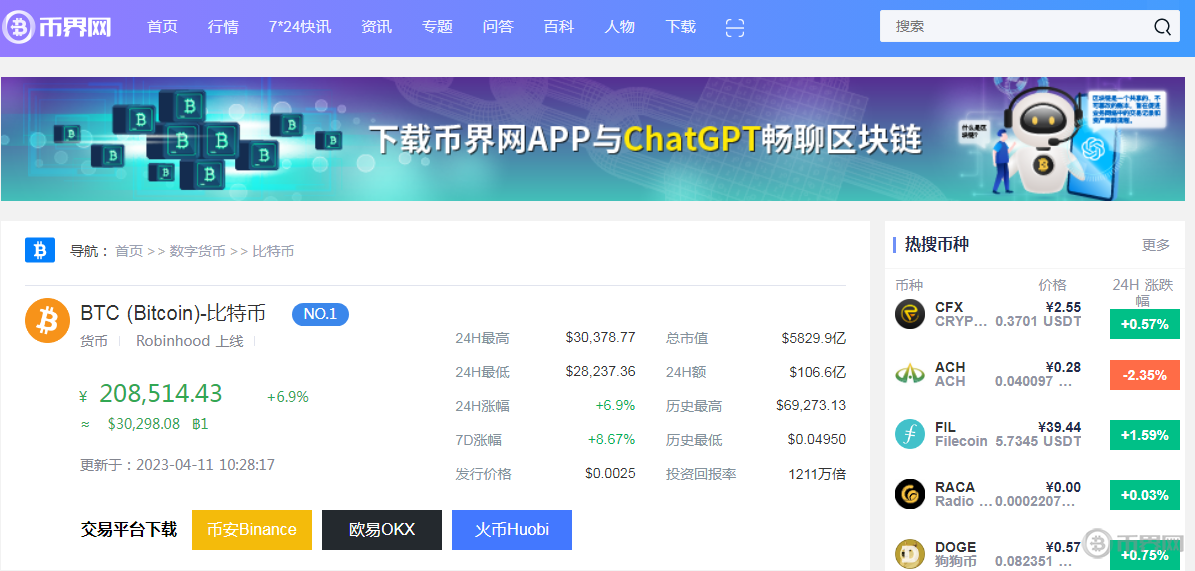Click the DOGE 狗狗币 name
Viewport: 1195px width, 571px height.
click(956, 562)
